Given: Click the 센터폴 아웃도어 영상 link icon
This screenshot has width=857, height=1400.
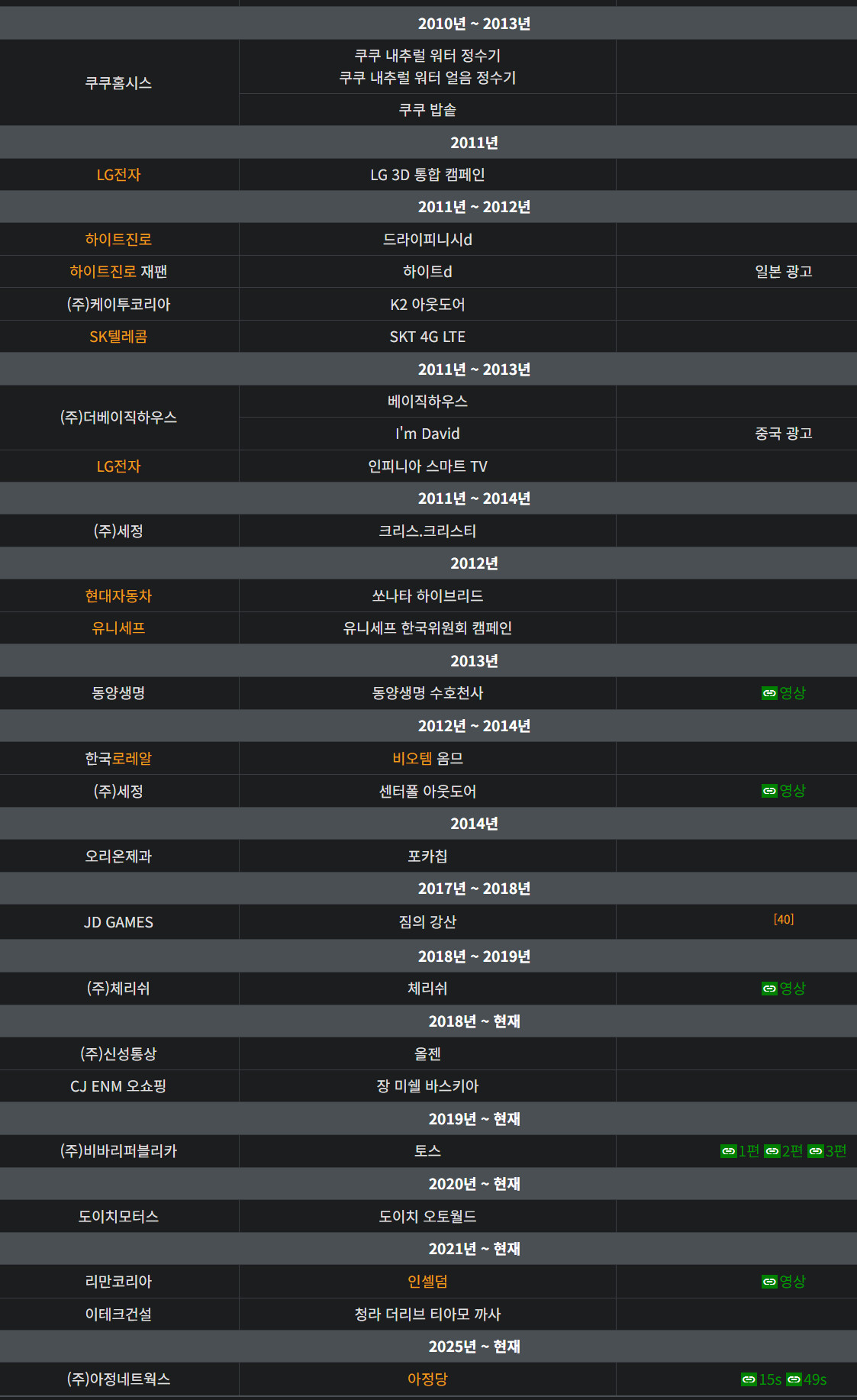Looking at the screenshot, I should point(768,791).
